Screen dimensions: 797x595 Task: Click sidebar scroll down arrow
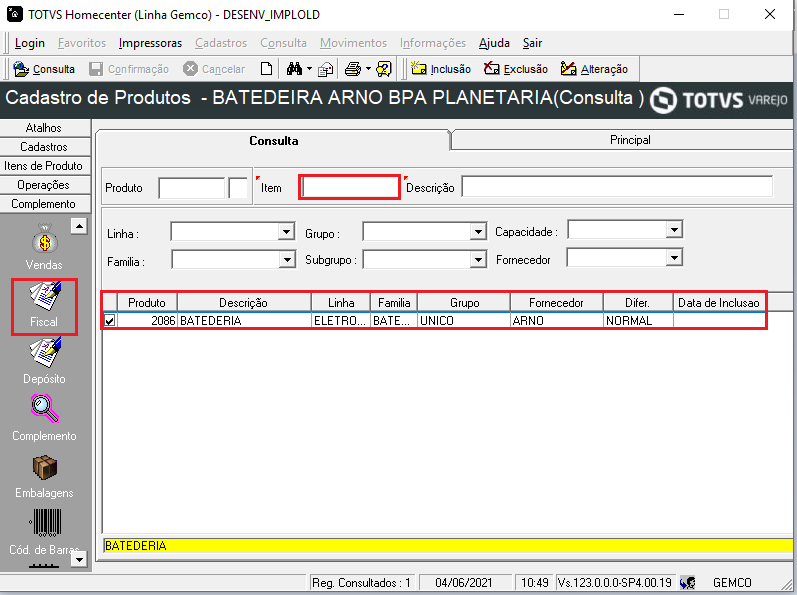pyautogui.click(x=79, y=559)
